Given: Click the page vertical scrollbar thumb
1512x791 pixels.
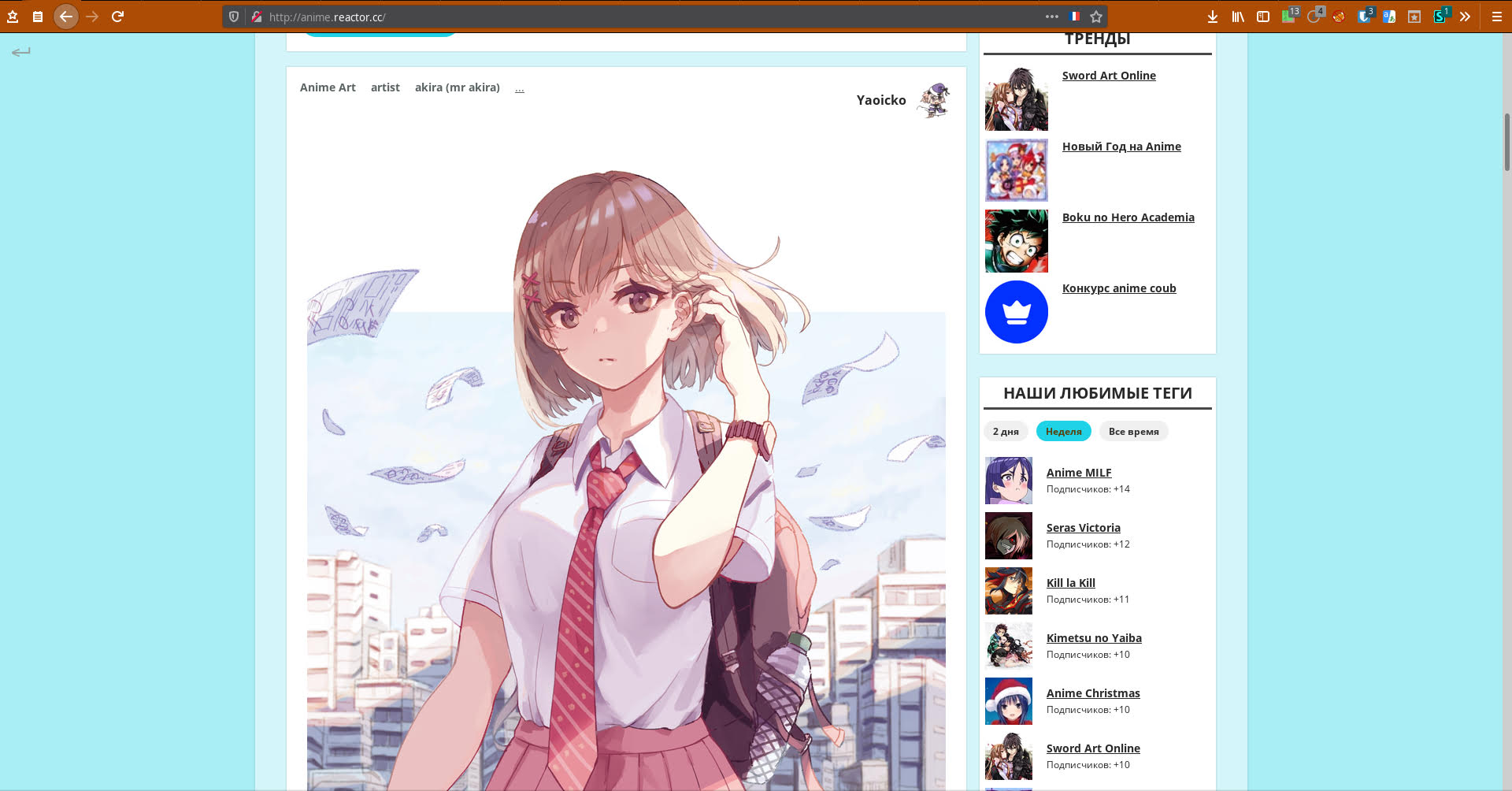Looking at the screenshot, I should 1506,142.
